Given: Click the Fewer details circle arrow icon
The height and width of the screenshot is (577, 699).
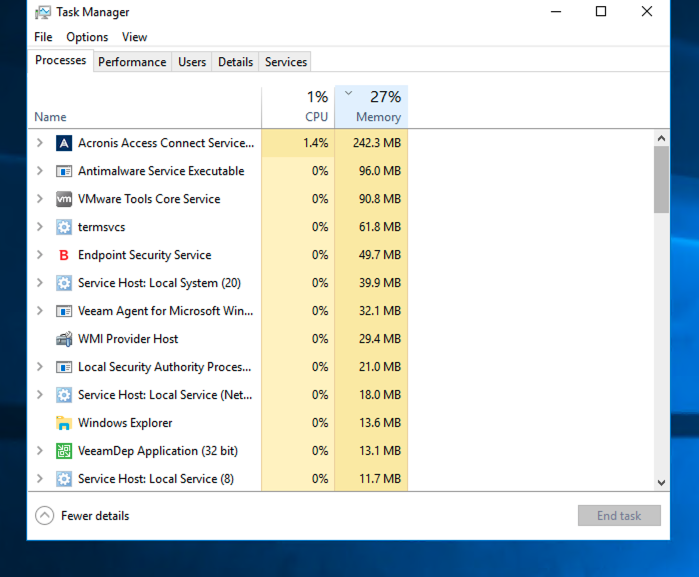Looking at the screenshot, I should point(45,515).
